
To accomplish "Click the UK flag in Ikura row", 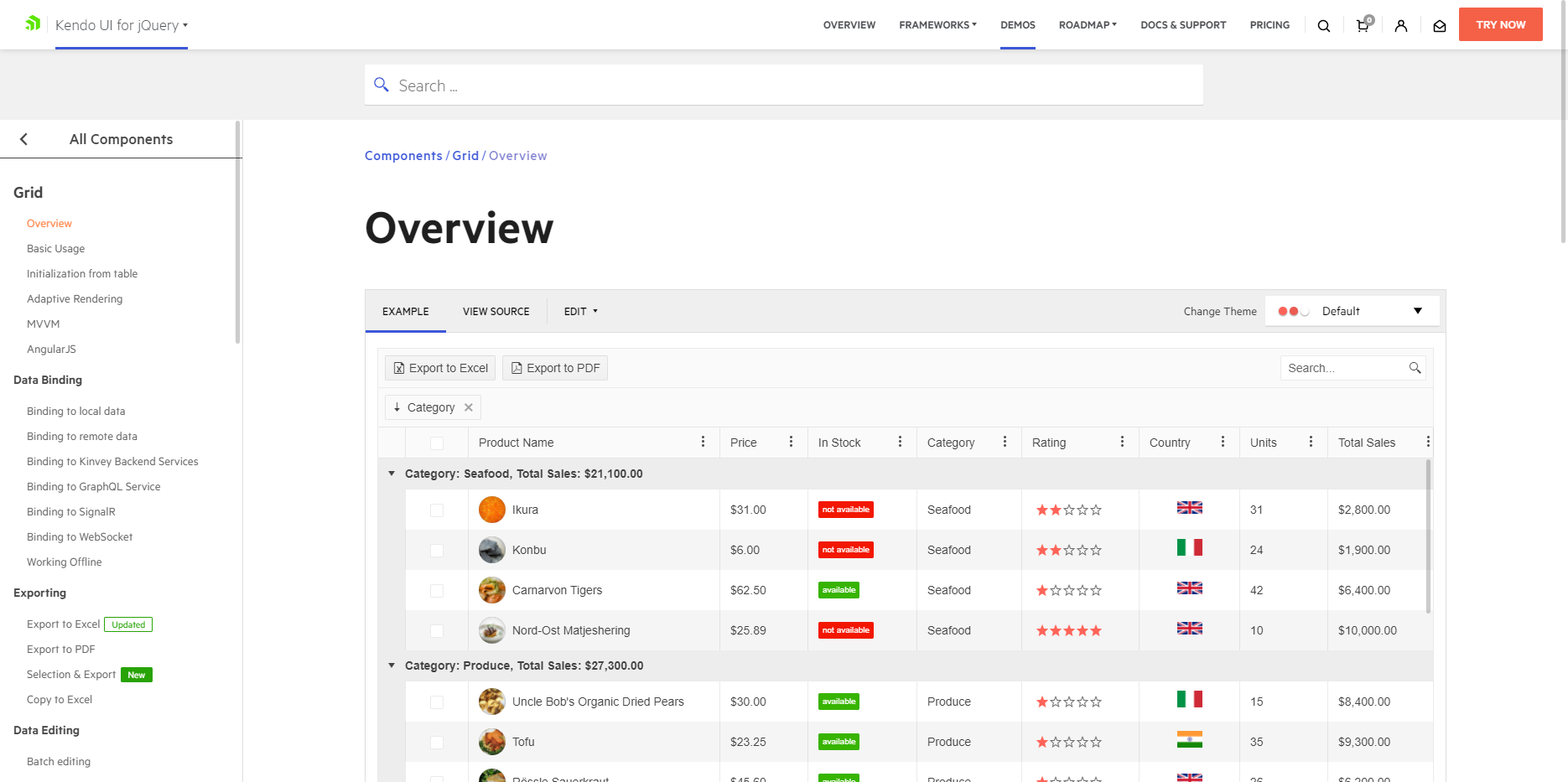I will point(1189,507).
